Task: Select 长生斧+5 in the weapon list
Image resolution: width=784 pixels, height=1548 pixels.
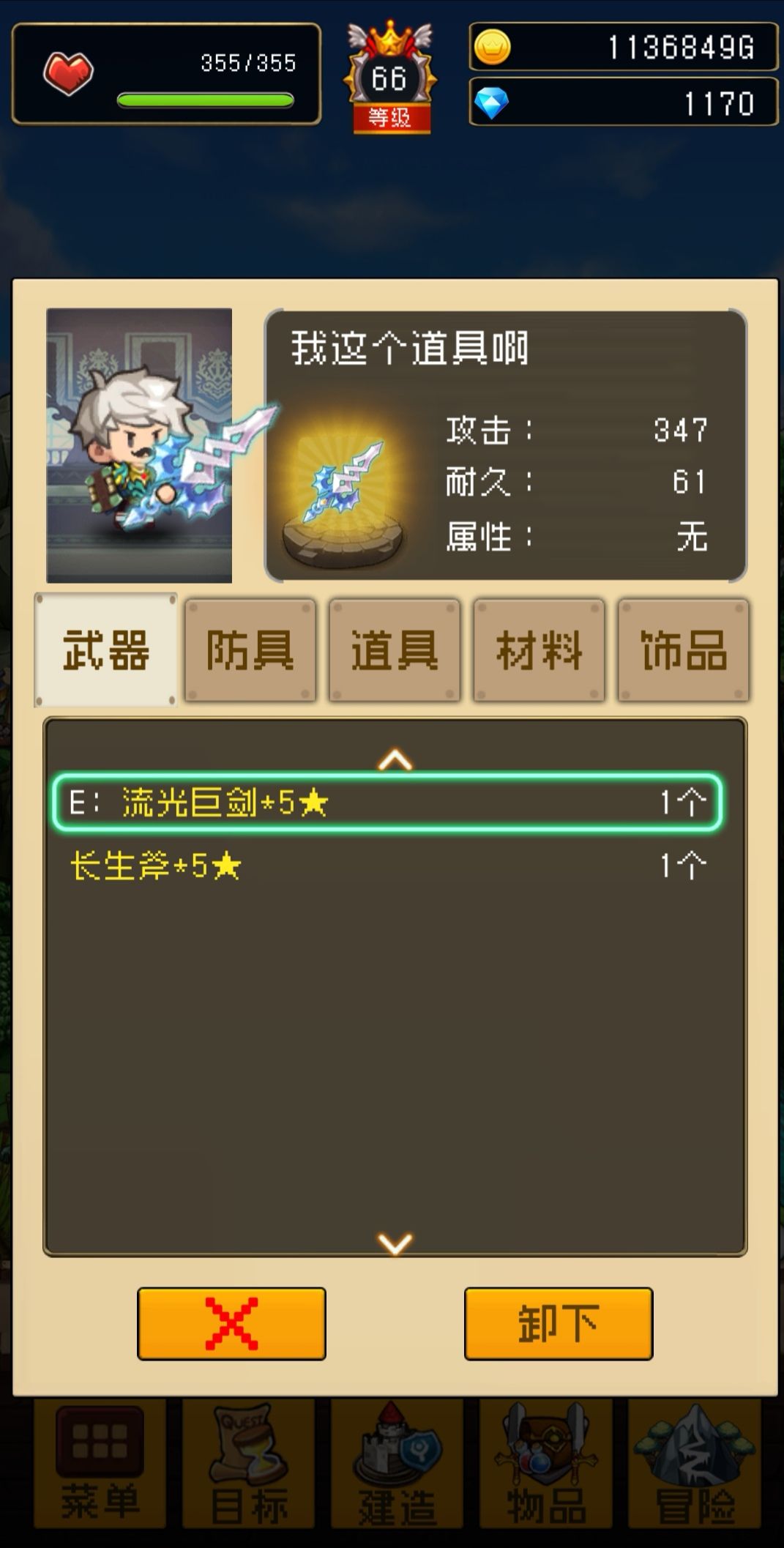Action: click(x=388, y=866)
